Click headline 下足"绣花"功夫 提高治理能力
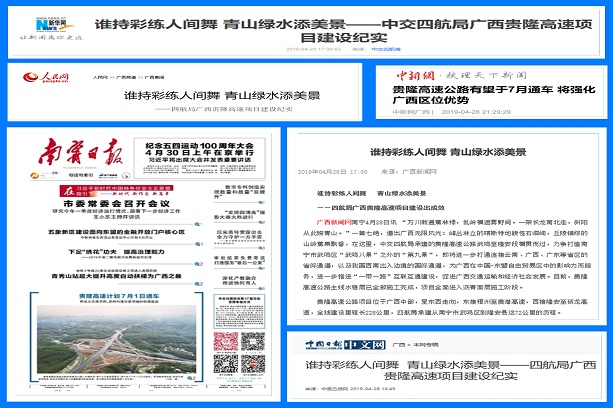The height and width of the screenshot is (408, 613). coord(117,252)
